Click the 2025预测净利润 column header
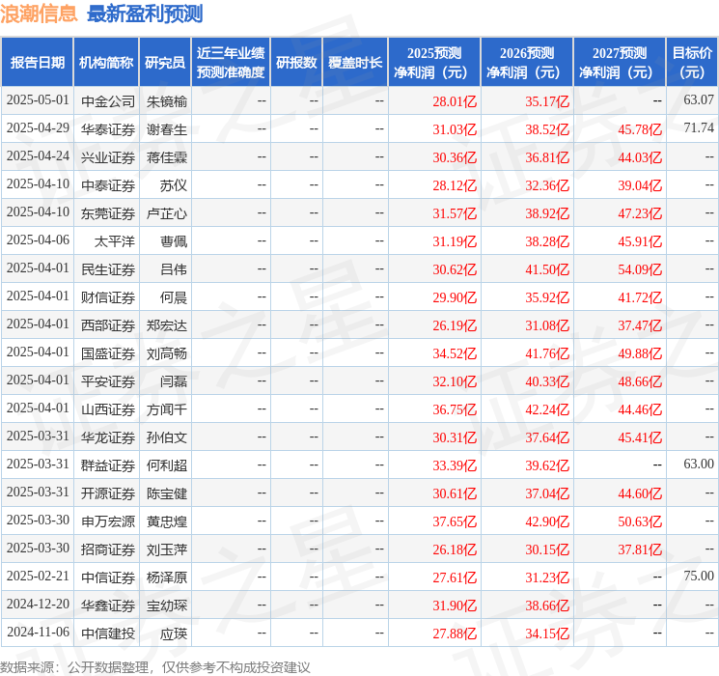Viewport: 719px width, 676px height. click(434, 62)
